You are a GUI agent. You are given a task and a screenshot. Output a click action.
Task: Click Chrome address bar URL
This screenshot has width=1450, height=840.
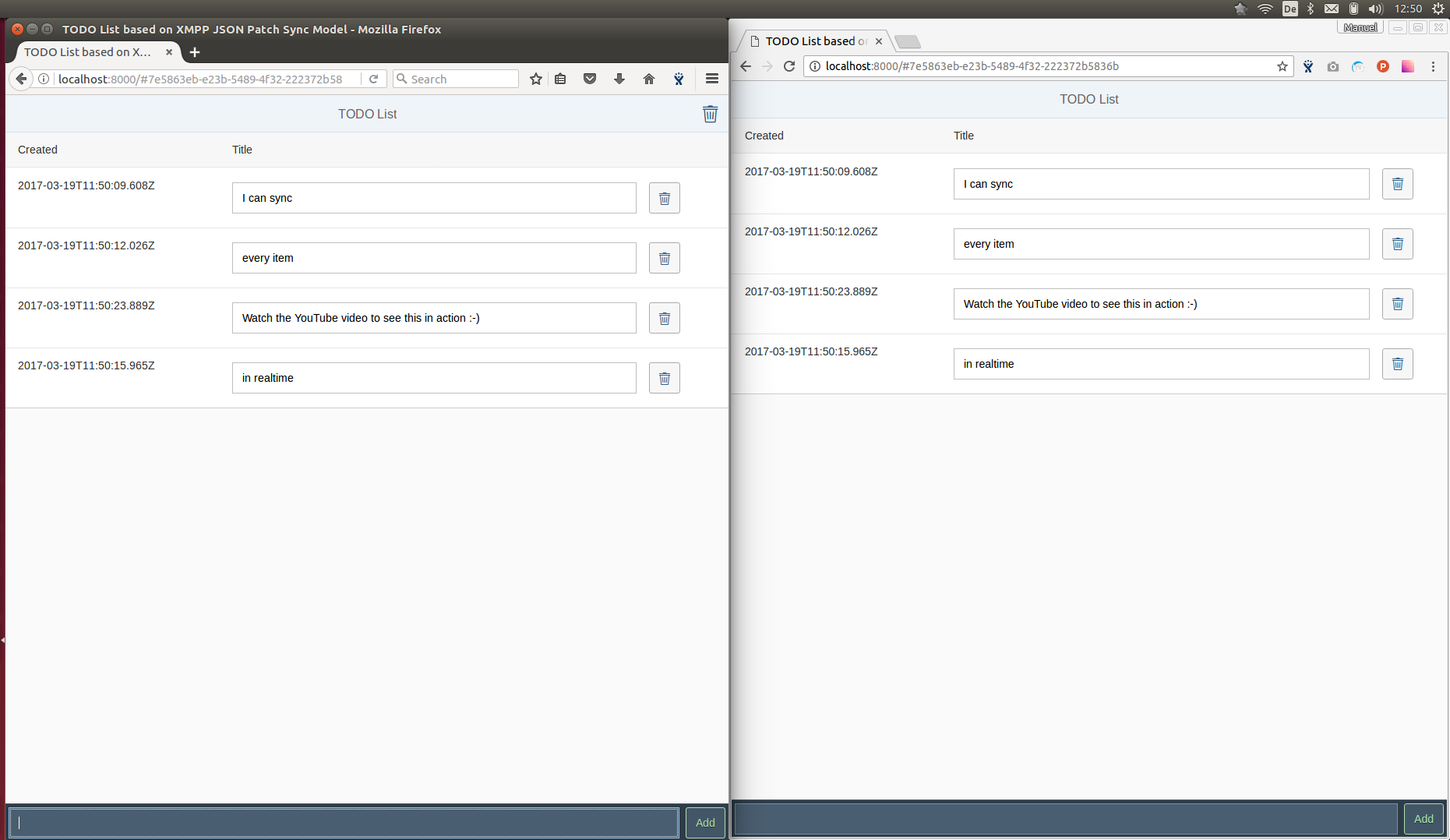click(x=972, y=66)
